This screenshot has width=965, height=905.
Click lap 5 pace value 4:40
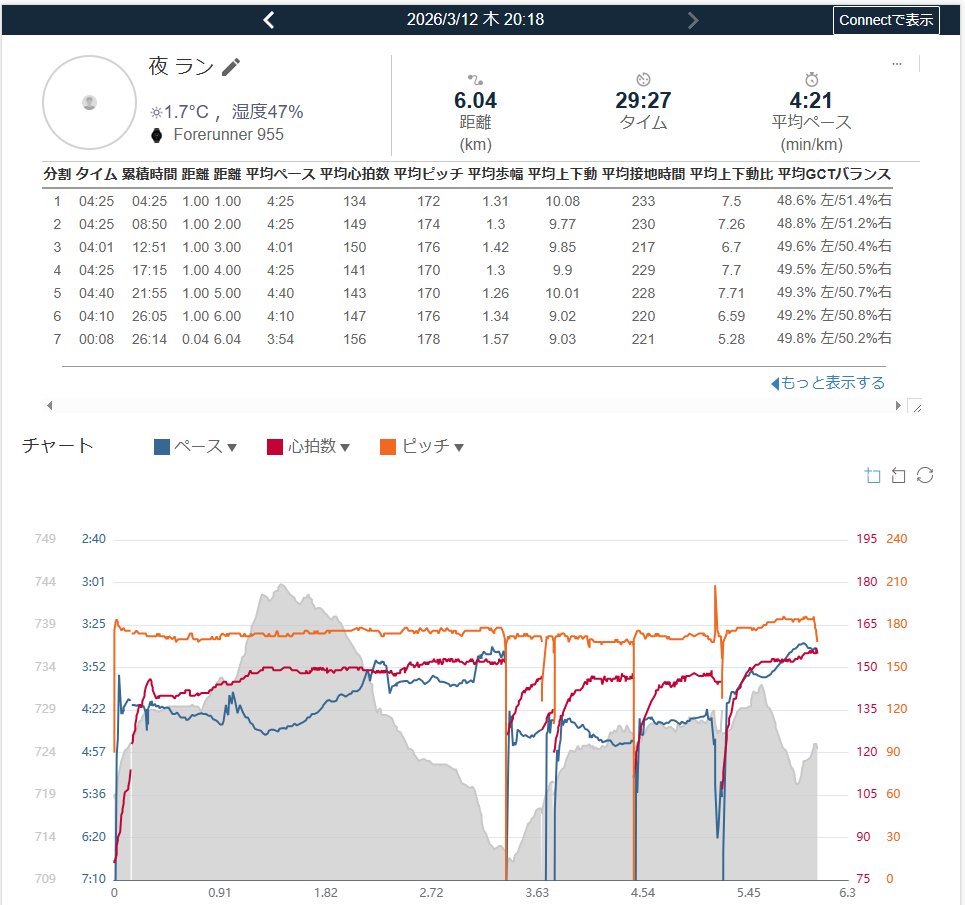(281, 293)
